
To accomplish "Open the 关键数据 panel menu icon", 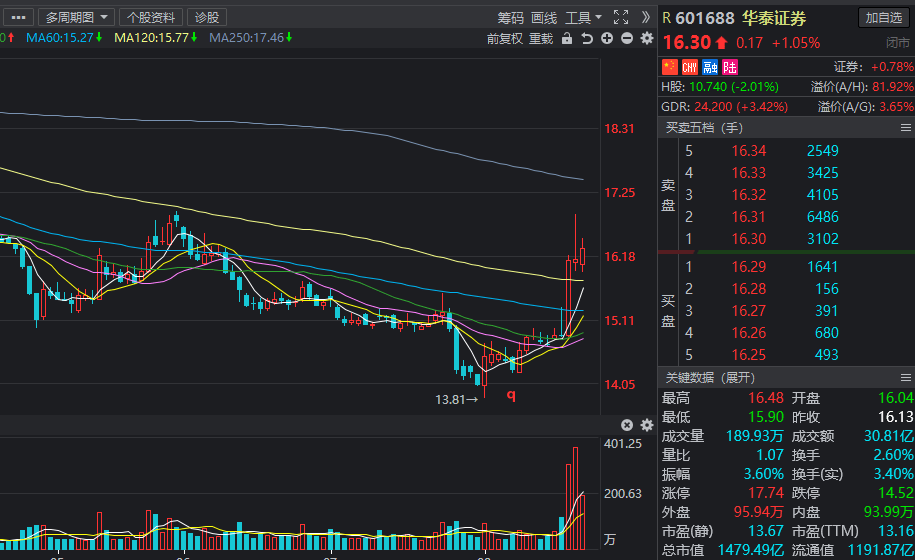I will [x=906, y=377].
